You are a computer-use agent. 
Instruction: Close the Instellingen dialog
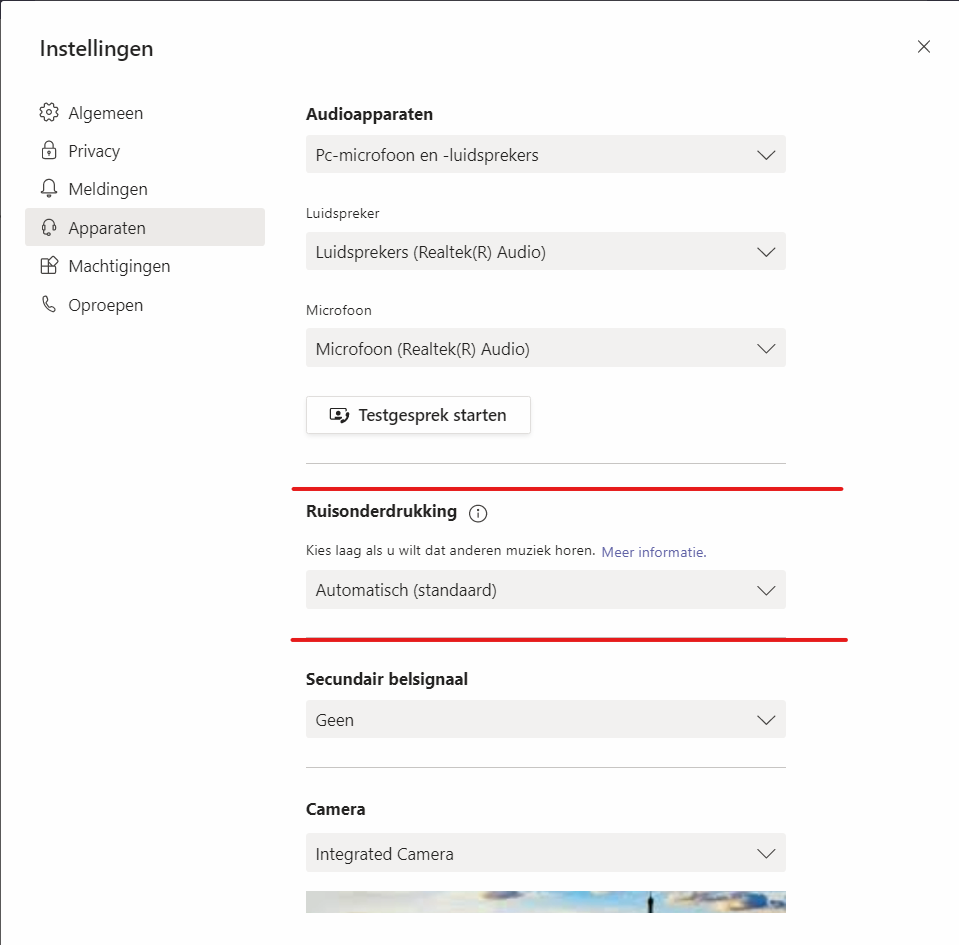pos(924,47)
